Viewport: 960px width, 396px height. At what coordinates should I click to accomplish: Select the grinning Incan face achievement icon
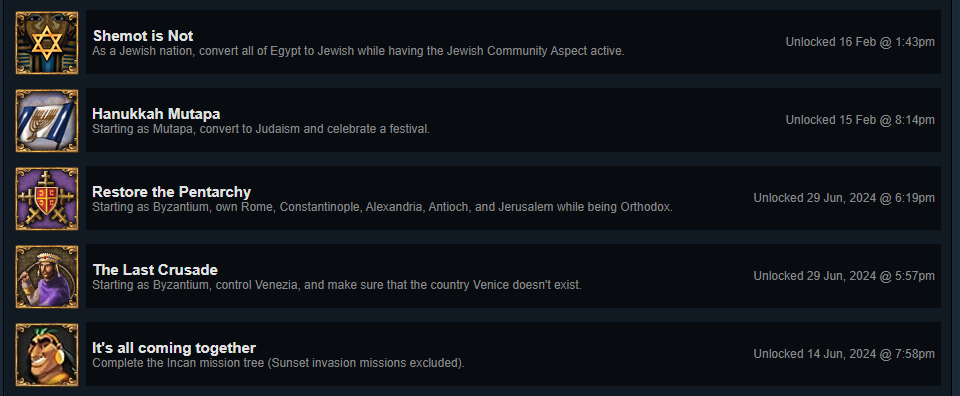[47, 354]
